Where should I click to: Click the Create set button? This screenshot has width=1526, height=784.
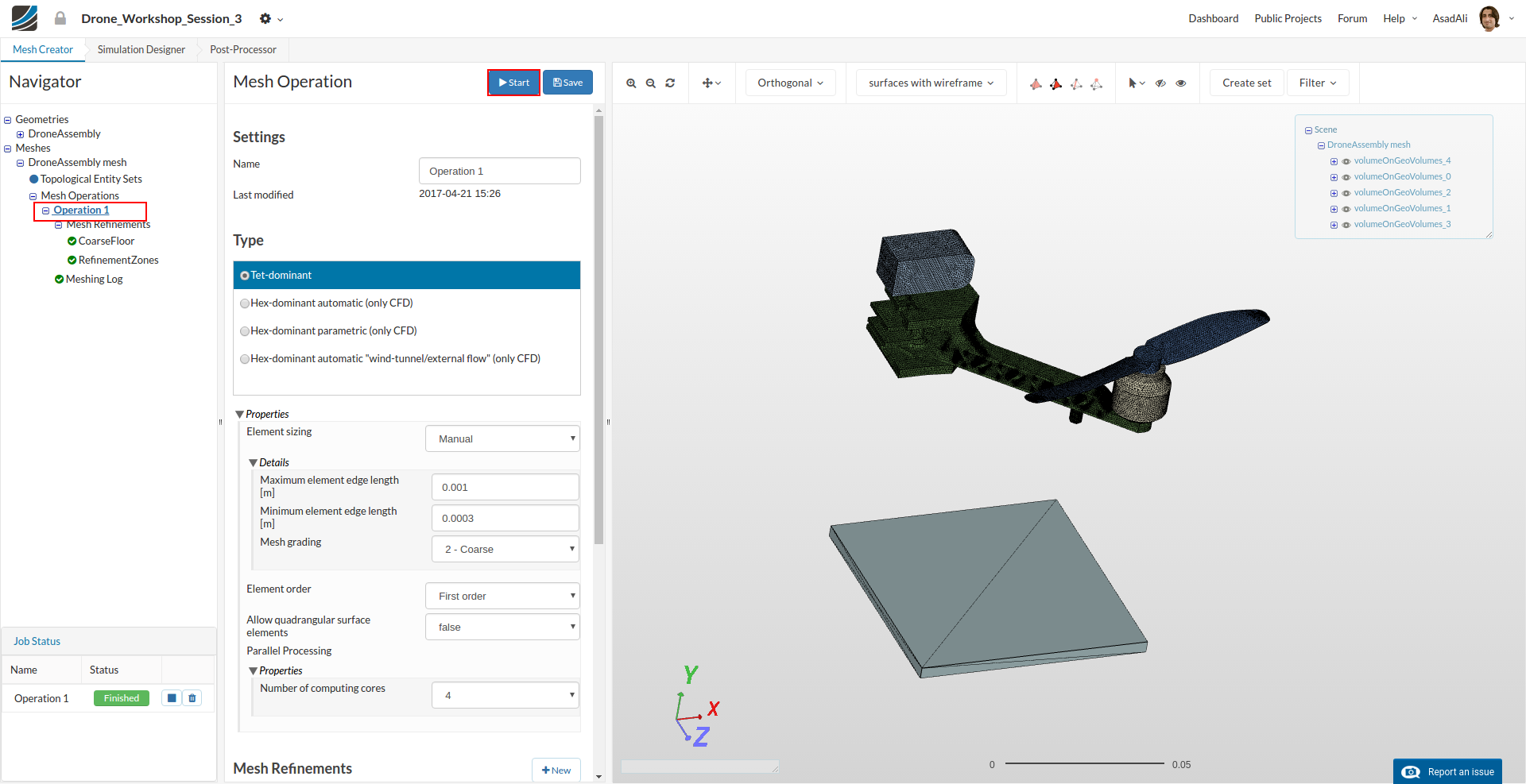pos(1246,83)
